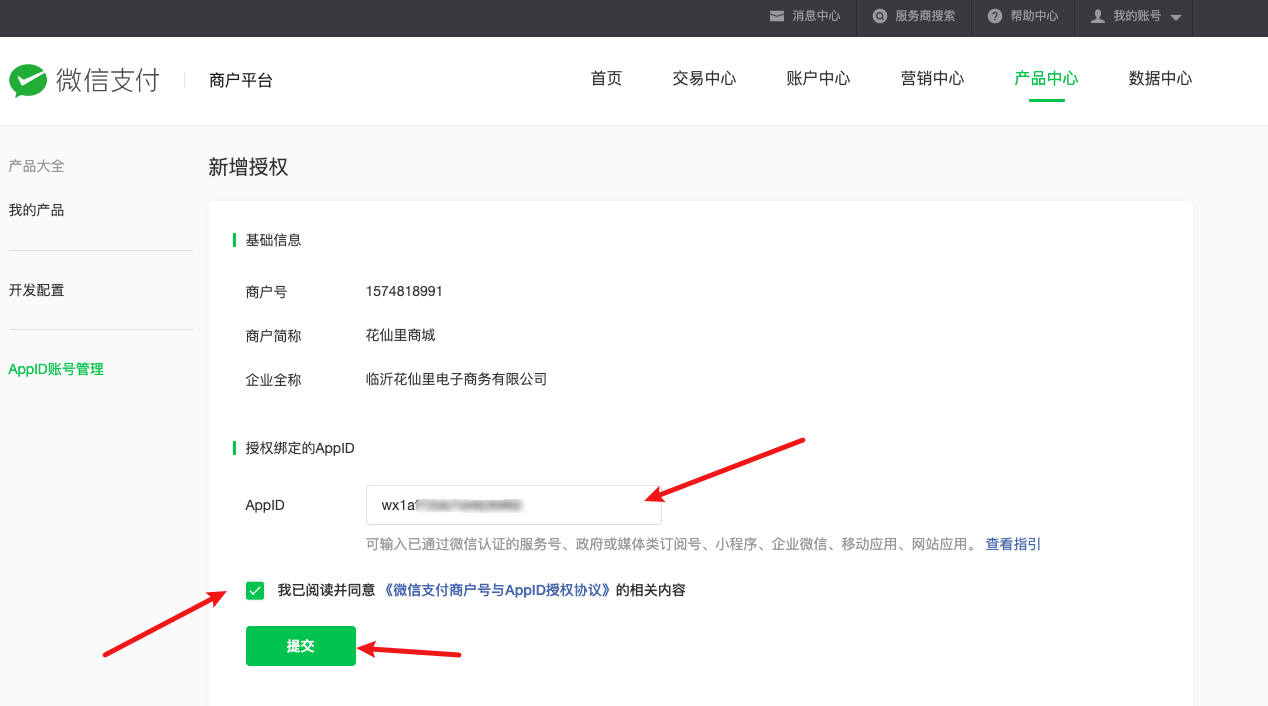Click the help center question mark icon

coord(995,16)
